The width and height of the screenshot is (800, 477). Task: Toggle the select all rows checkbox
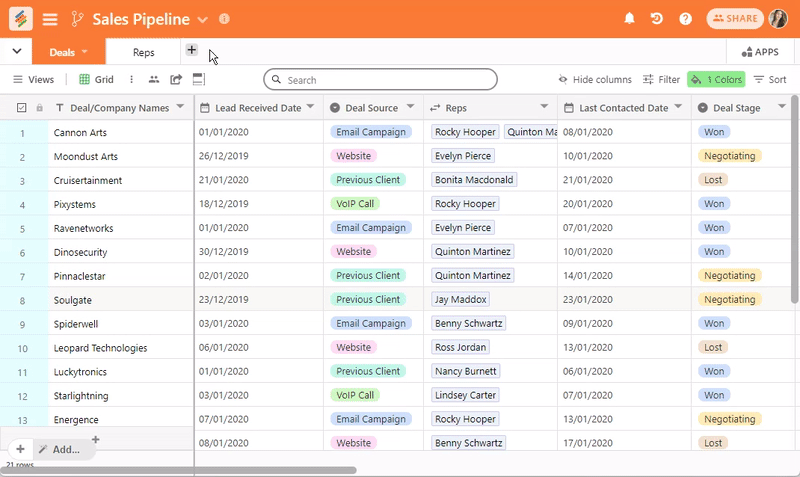(21, 108)
